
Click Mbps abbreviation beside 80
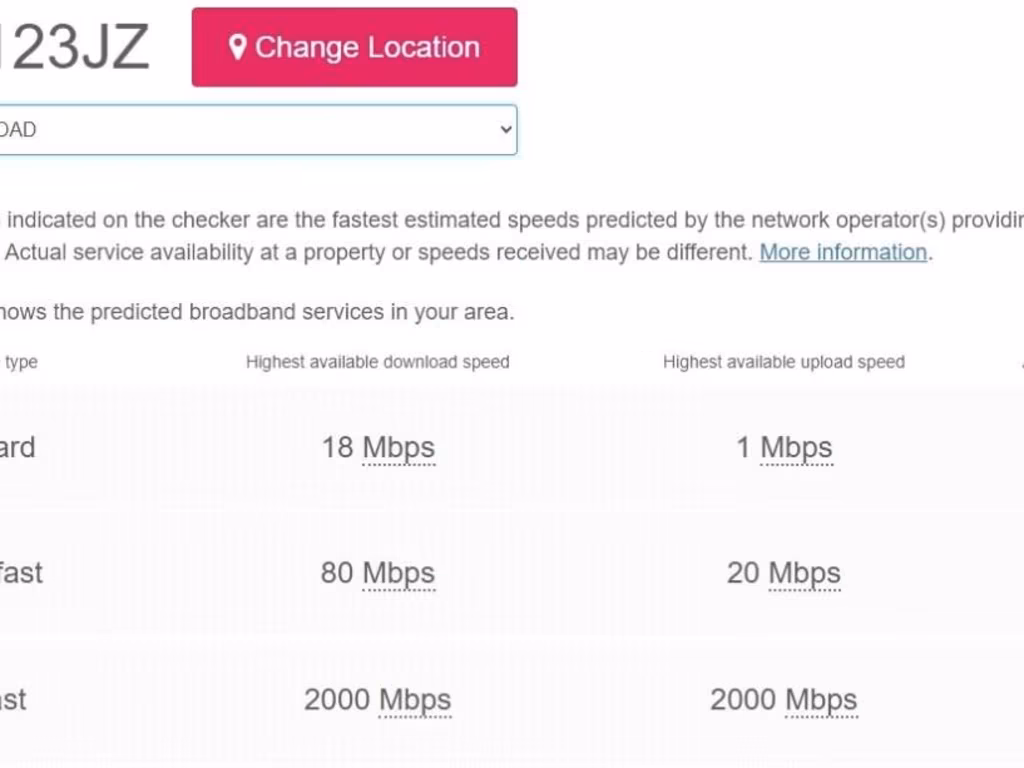[399, 573]
